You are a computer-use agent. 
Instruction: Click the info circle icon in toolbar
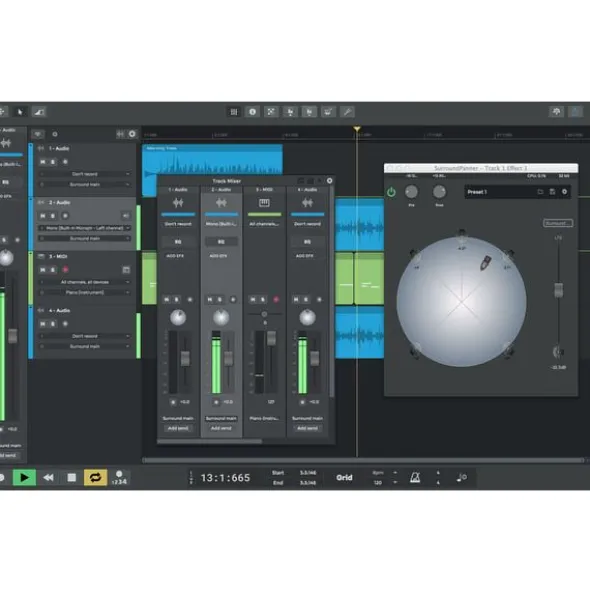click(252, 112)
